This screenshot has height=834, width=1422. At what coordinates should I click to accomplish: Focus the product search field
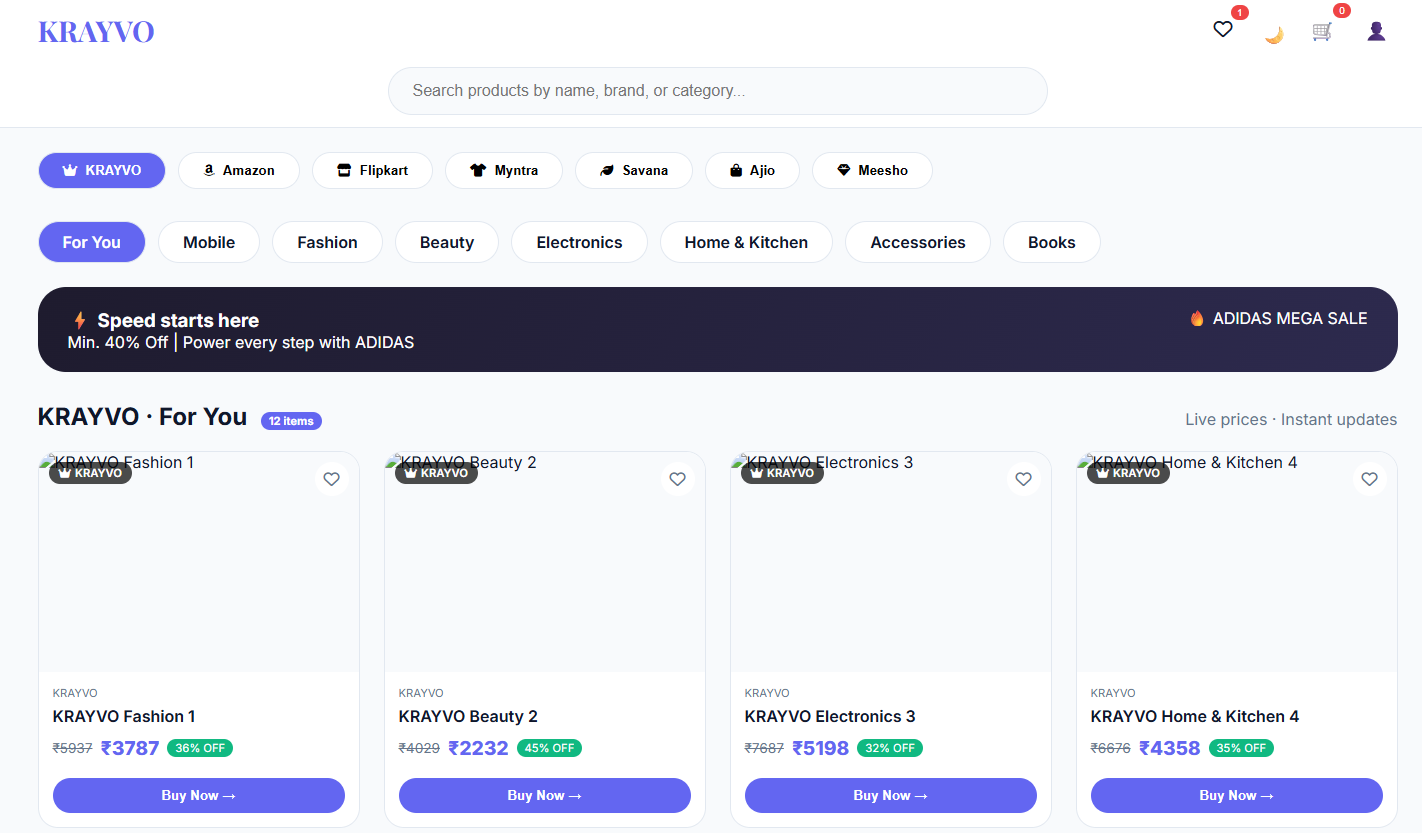pos(717,91)
